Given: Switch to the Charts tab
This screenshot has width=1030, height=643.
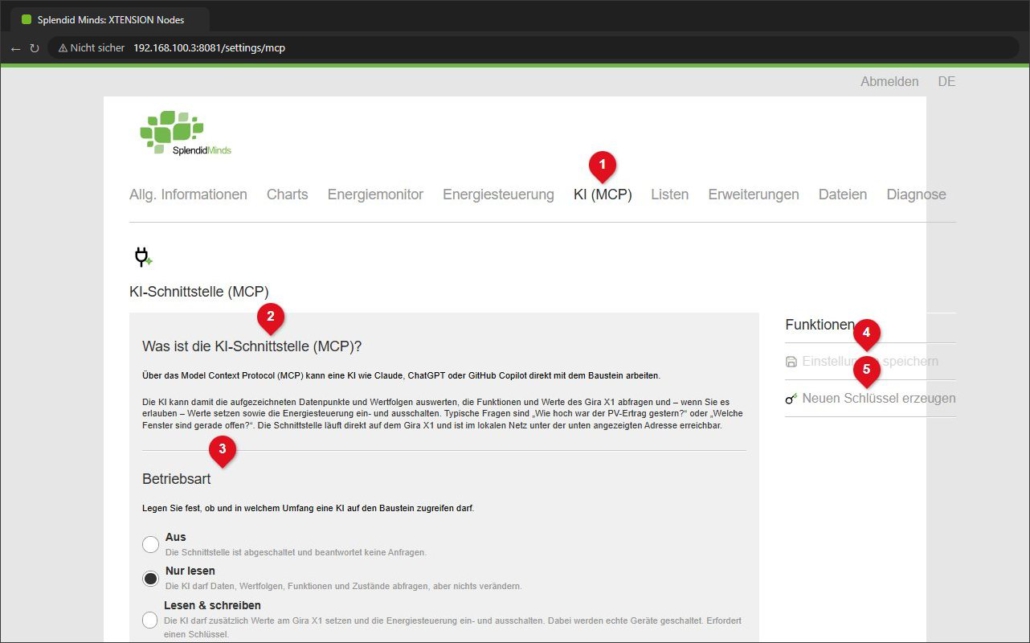Looking at the screenshot, I should click(x=287, y=194).
